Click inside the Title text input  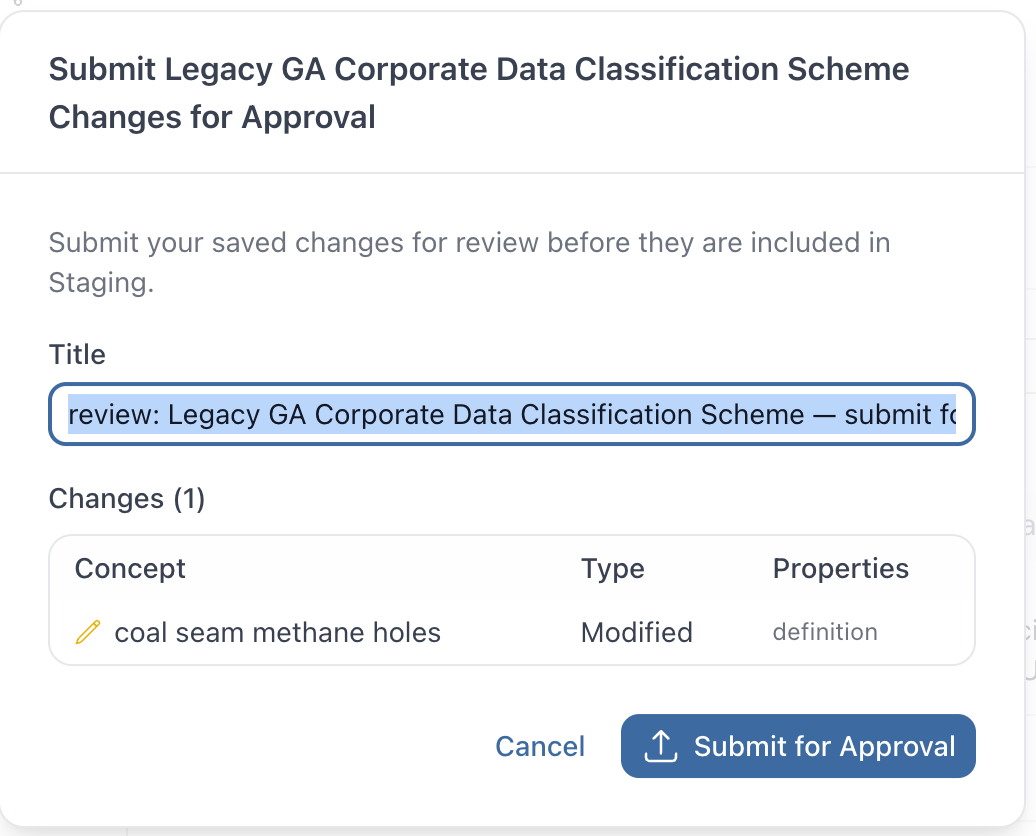pos(512,414)
